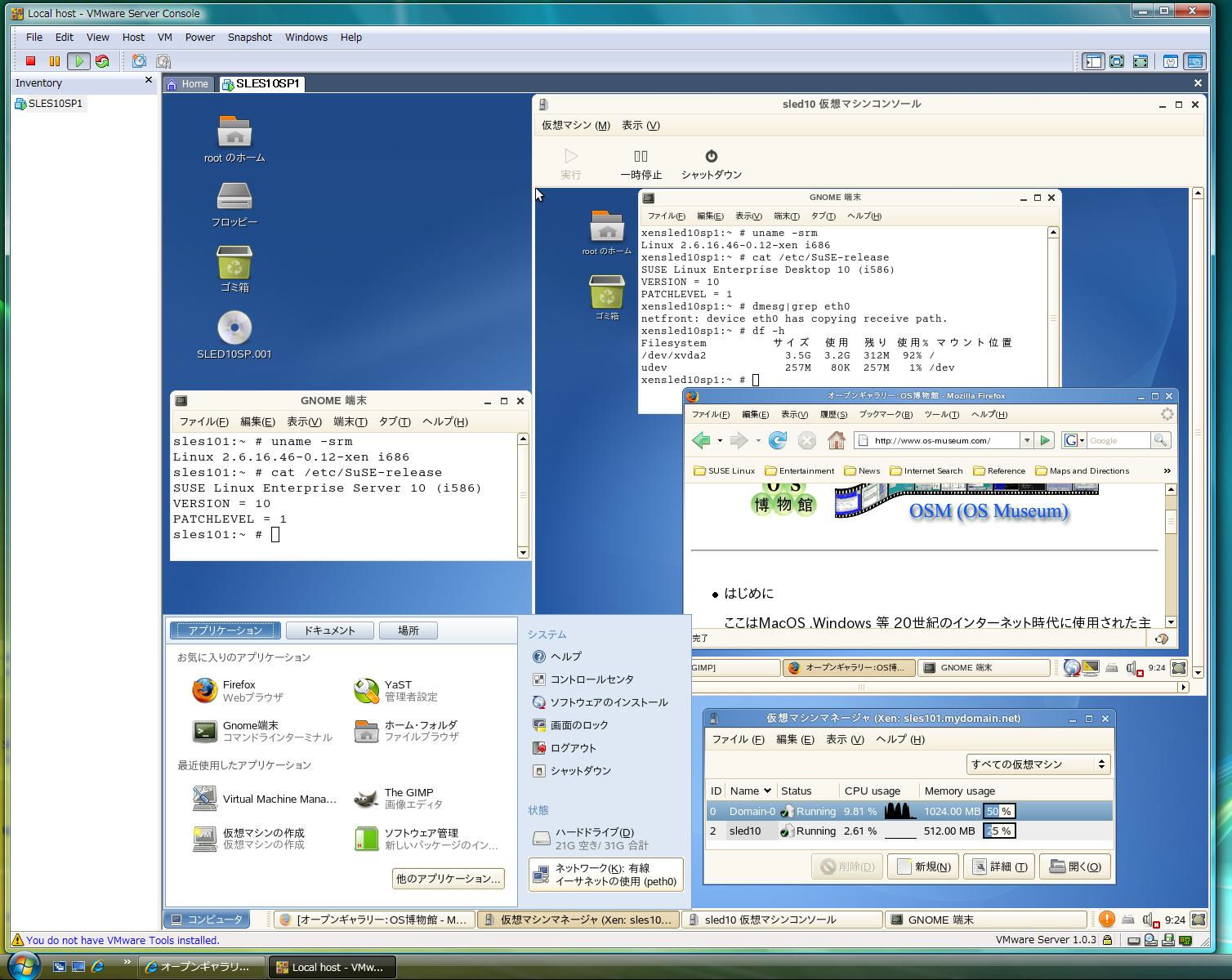Expand the bookmarks toolbar overflow chevron
1232x980 pixels.
[x=1167, y=470]
